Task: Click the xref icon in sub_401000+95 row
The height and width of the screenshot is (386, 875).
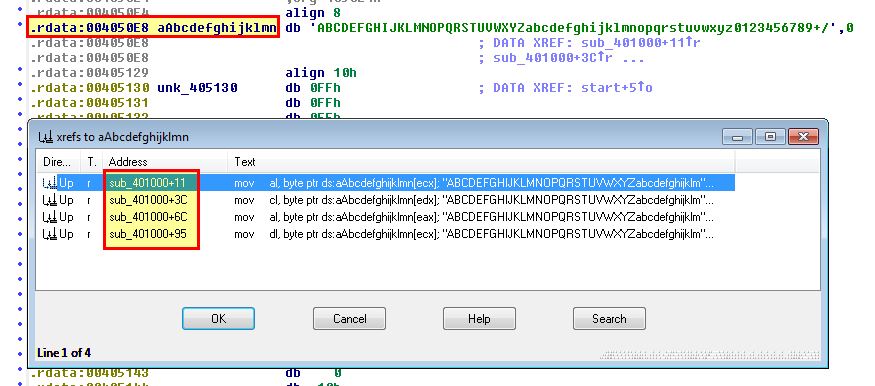Action: 50,234
